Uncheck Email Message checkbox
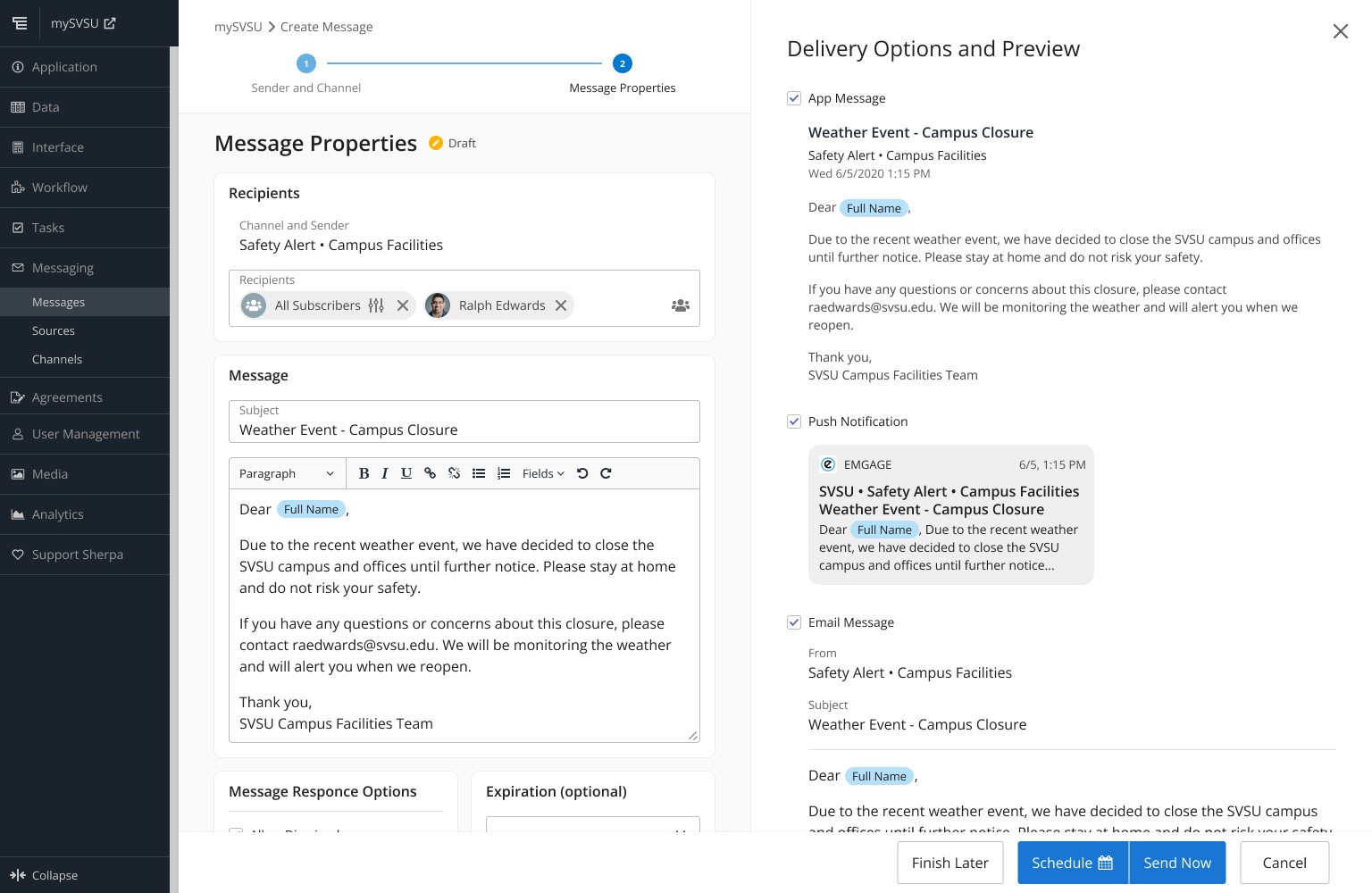 coord(794,622)
